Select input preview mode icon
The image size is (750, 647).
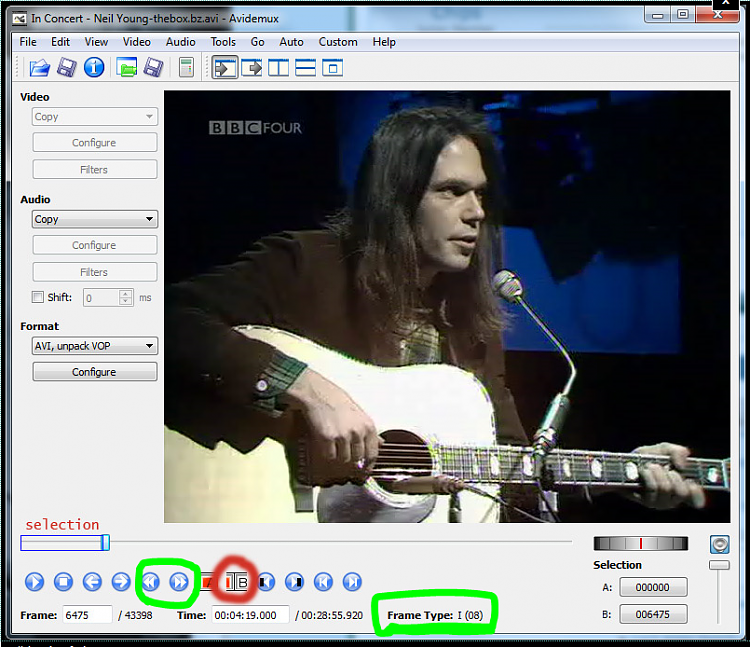(x=225, y=68)
